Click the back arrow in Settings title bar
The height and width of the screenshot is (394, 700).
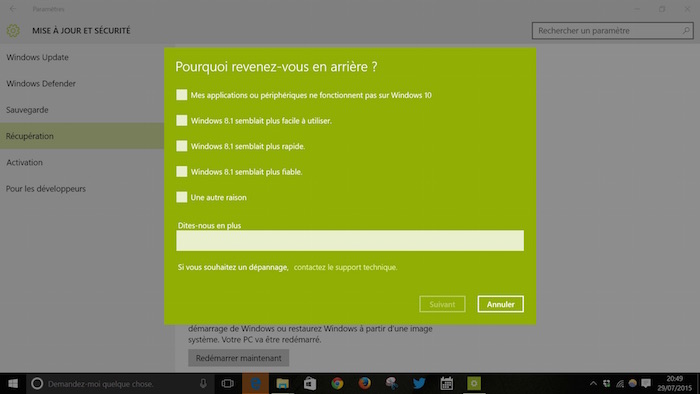[x=12, y=9]
